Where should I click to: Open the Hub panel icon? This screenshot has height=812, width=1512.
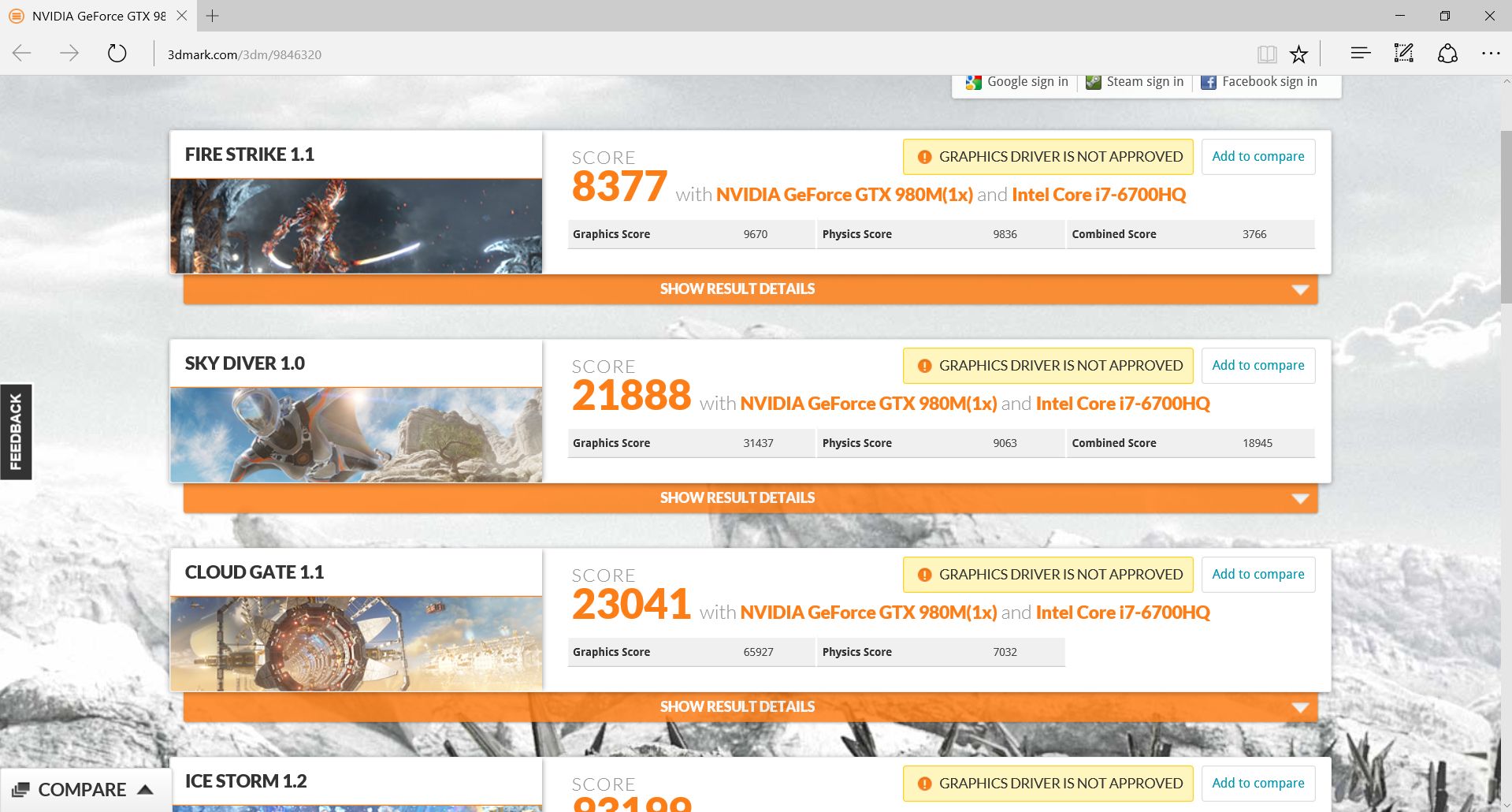point(1359,53)
